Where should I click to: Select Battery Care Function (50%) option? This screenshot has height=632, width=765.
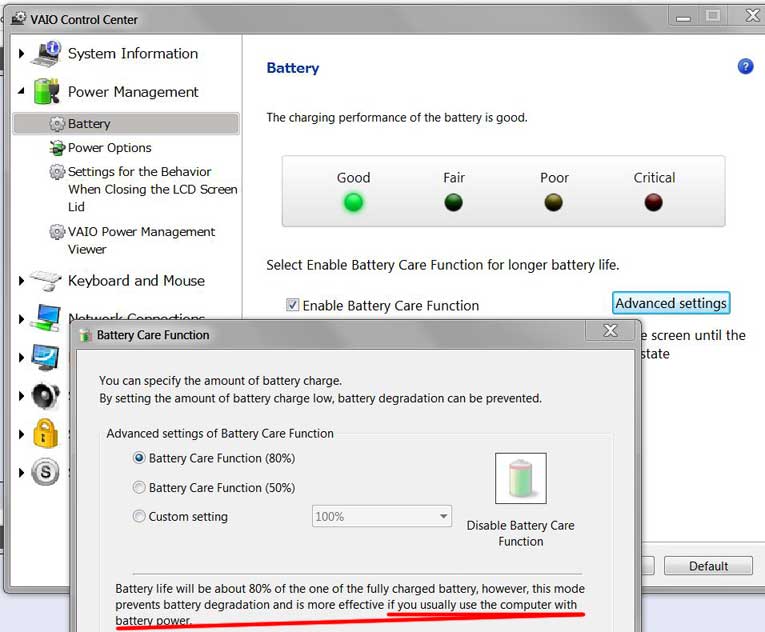click(x=139, y=488)
